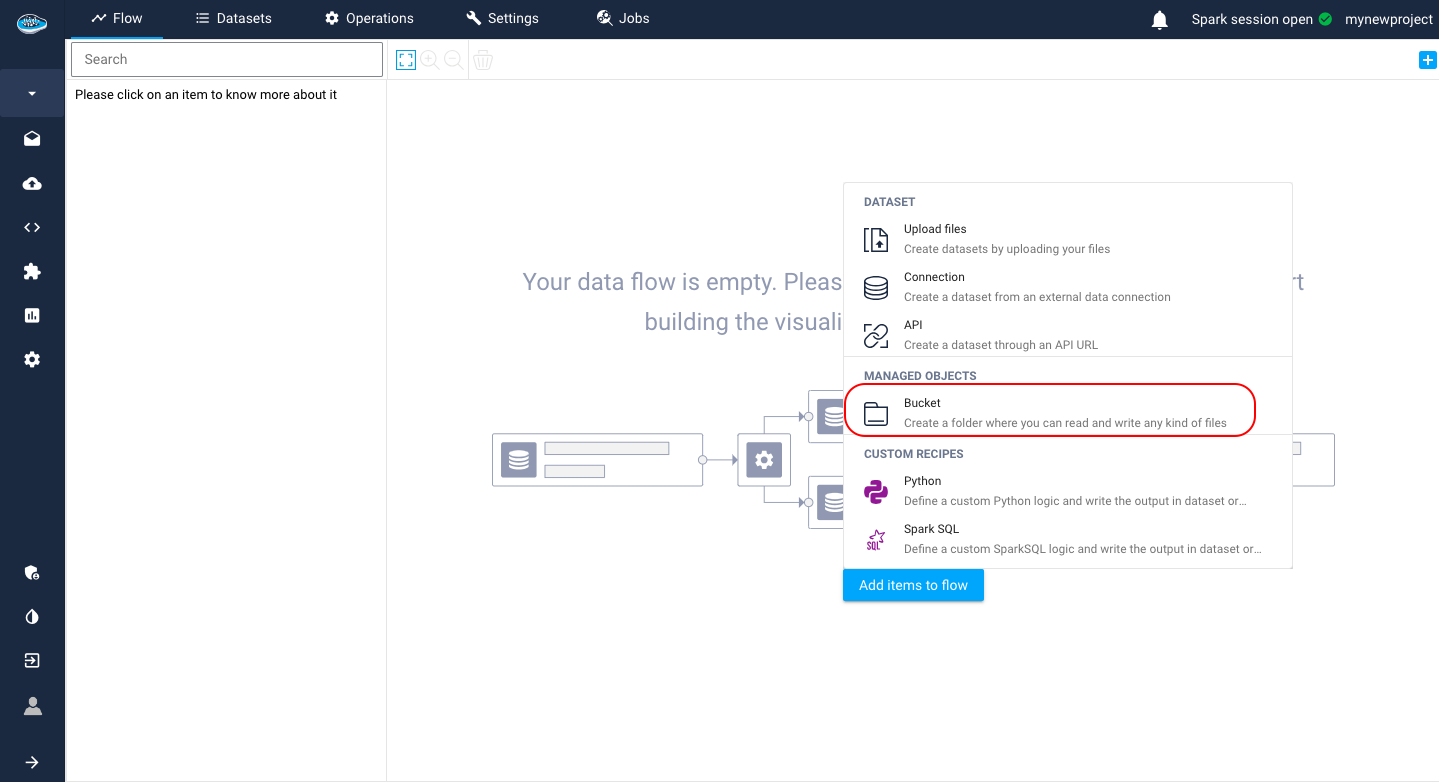1439x782 pixels.
Task: Open the sidebar dropdown caret at top
Action: 32,94
